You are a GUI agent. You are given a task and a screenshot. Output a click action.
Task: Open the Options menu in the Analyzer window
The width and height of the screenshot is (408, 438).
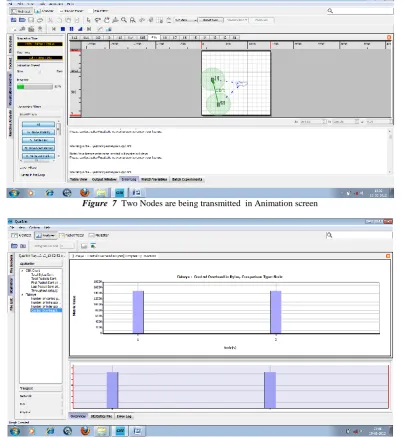[34, 227]
